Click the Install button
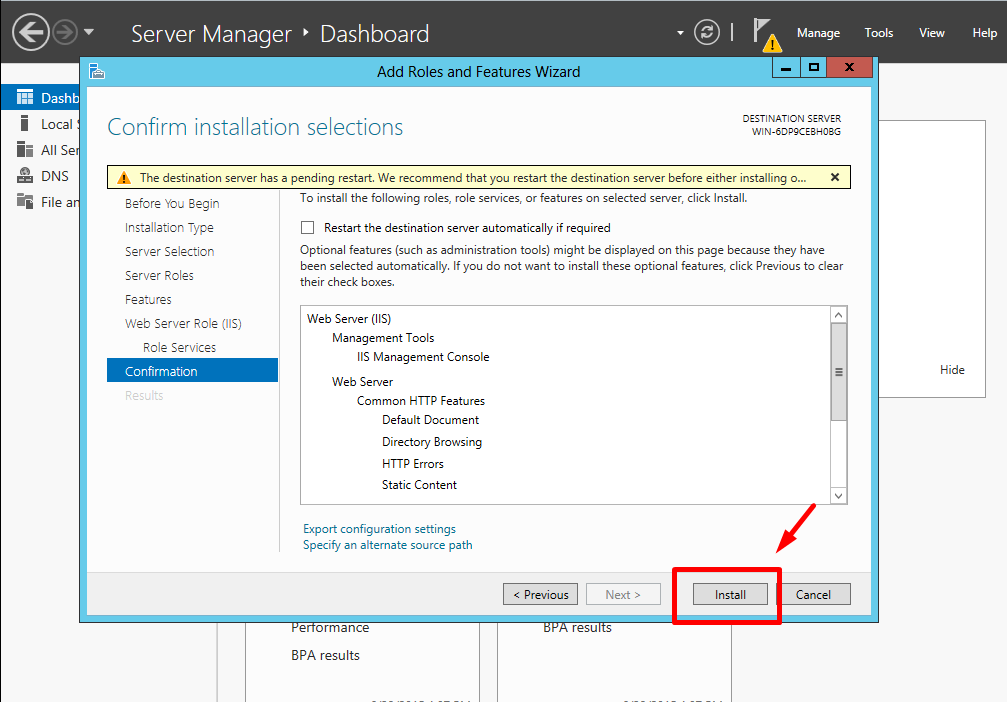This screenshot has height=702, width=1007. click(x=730, y=594)
